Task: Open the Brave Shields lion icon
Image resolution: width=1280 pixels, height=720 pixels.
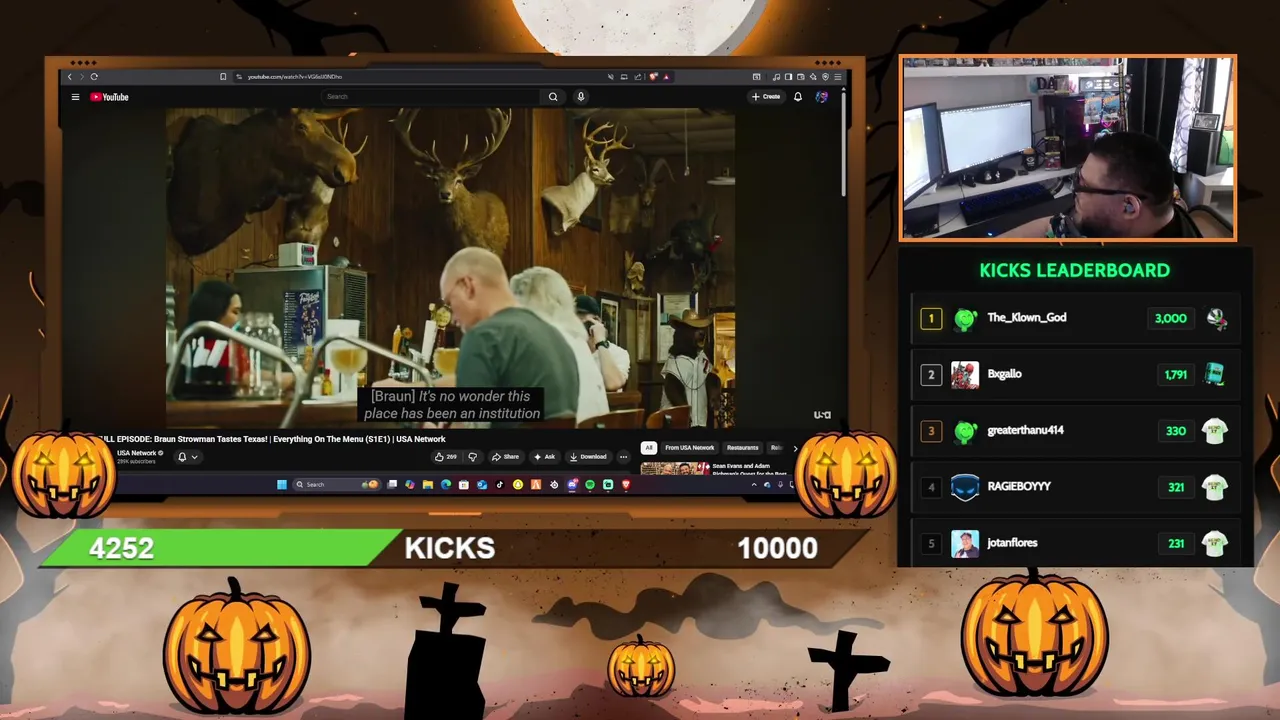Action: (x=653, y=77)
